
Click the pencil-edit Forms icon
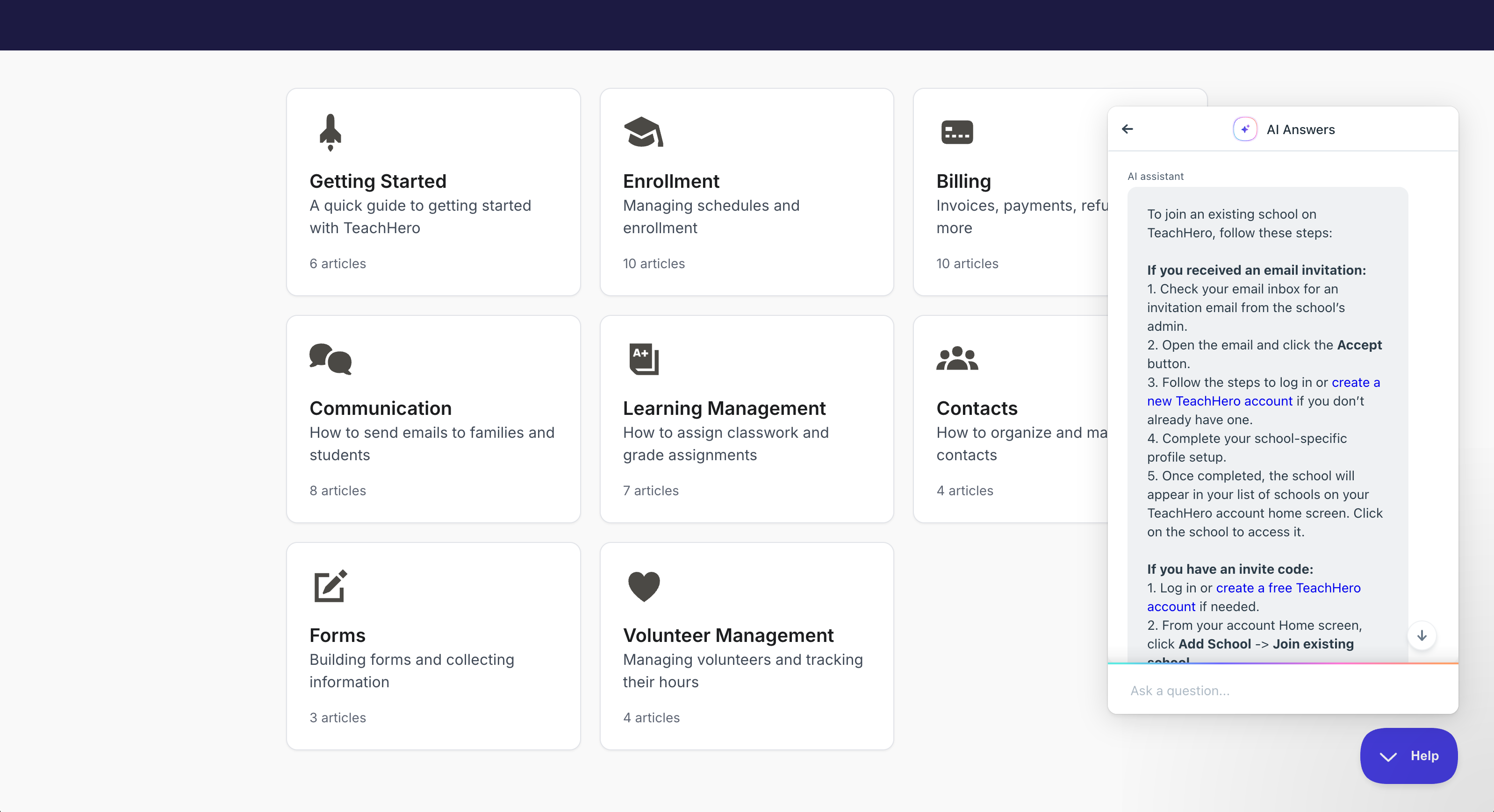coord(330,586)
